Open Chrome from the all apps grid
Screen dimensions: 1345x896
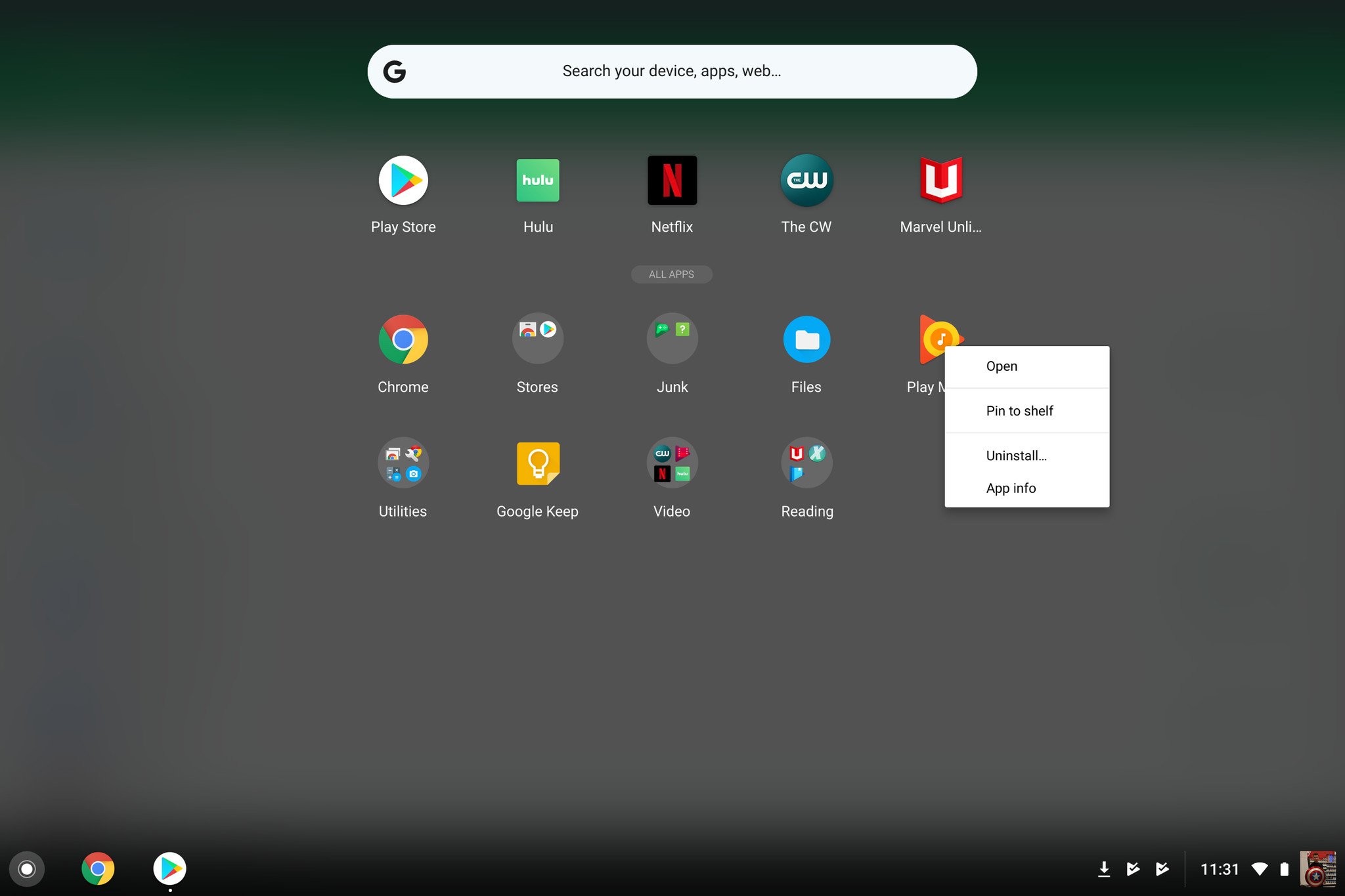pyautogui.click(x=403, y=340)
